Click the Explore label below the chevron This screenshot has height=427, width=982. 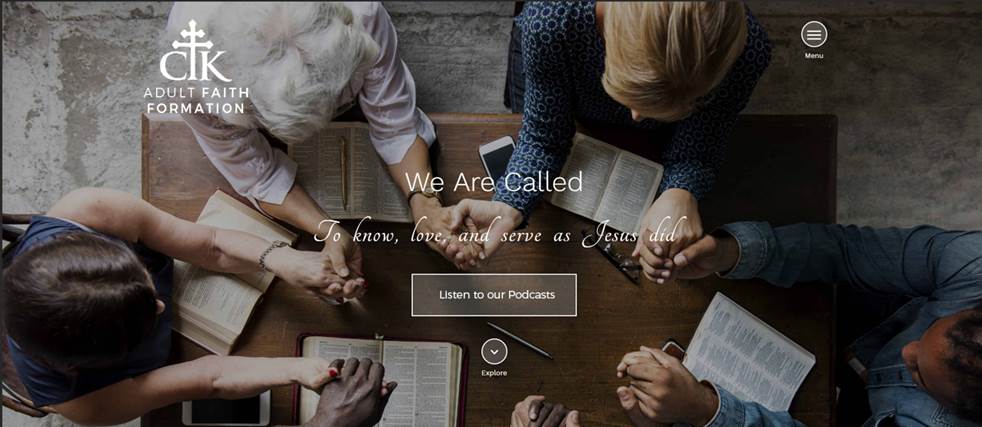click(x=494, y=373)
